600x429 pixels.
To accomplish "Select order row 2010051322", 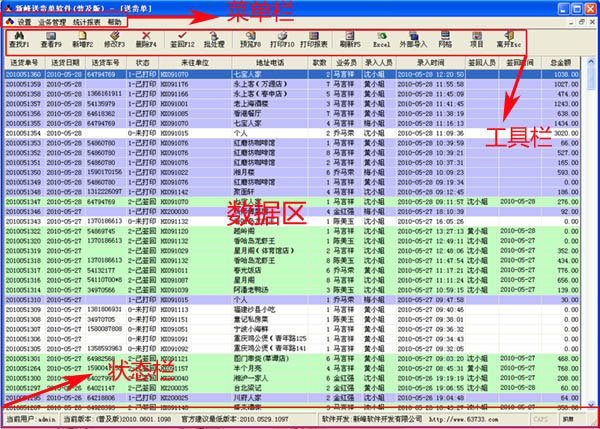I will [x=292, y=231].
